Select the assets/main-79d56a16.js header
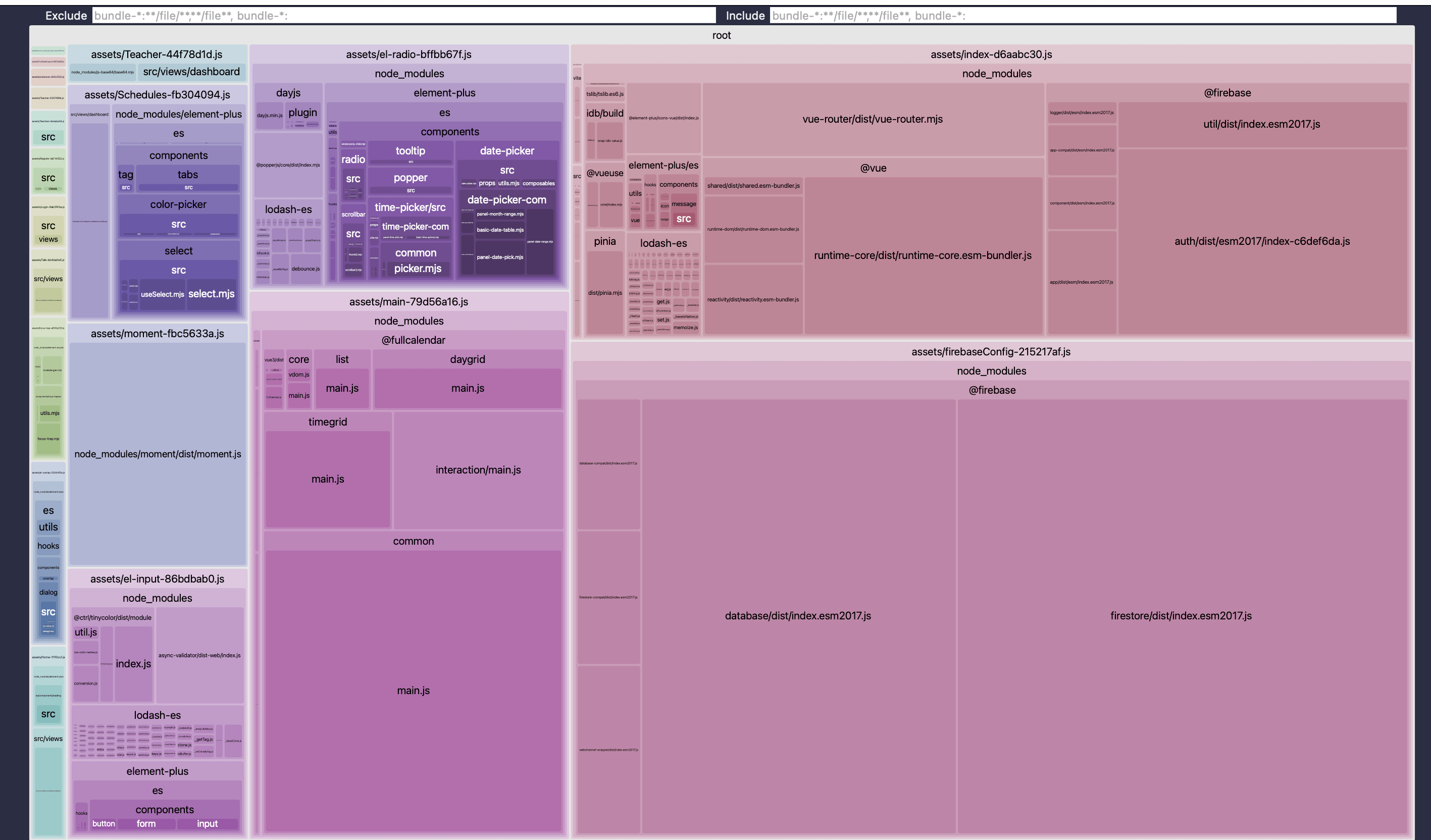1431x840 pixels. tap(408, 302)
